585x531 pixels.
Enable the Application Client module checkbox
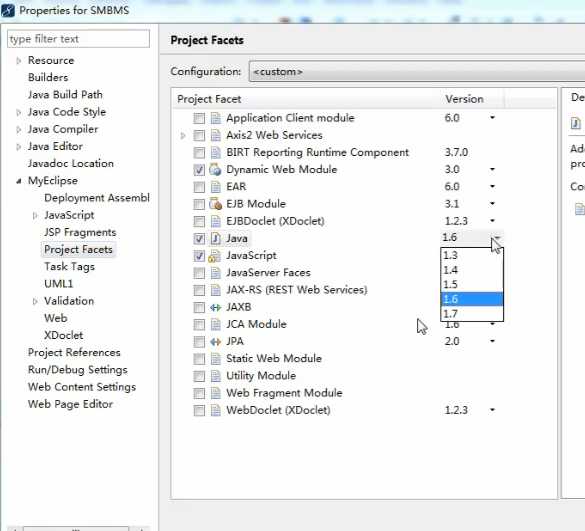(199, 118)
